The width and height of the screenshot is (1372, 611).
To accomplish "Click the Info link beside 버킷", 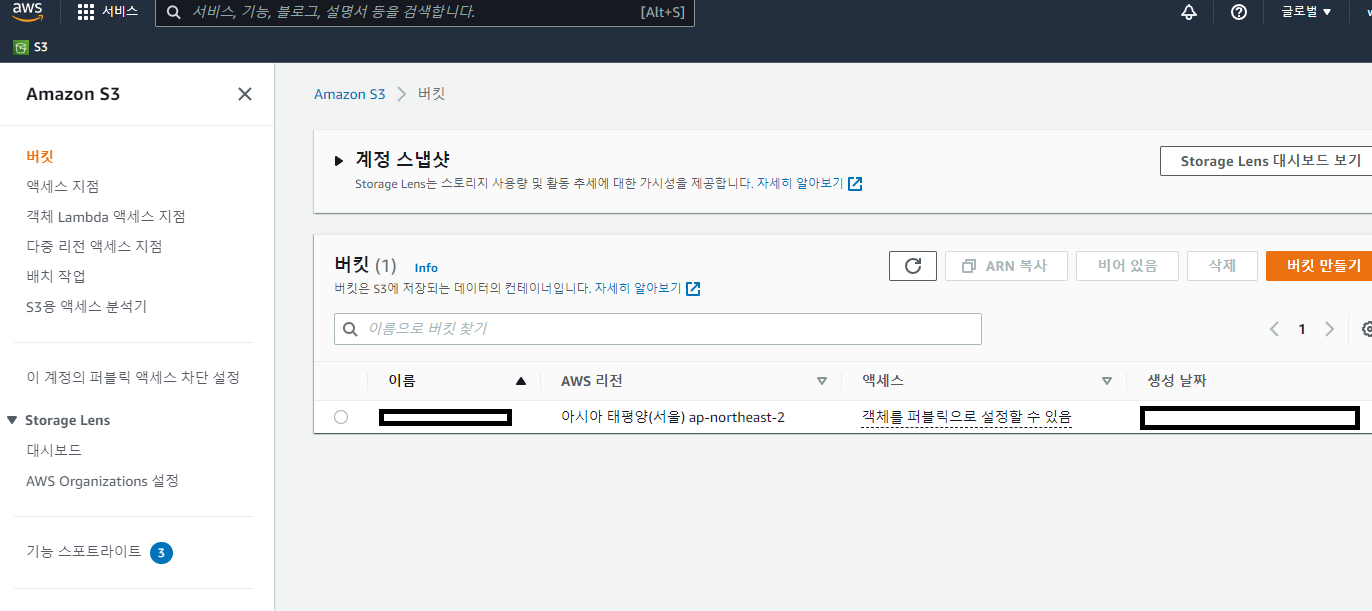I will tap(426, 268).
